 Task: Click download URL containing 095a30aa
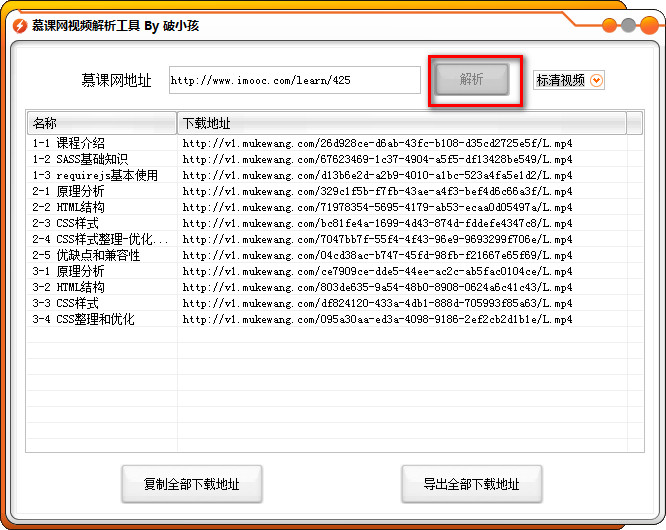point(377,319)
